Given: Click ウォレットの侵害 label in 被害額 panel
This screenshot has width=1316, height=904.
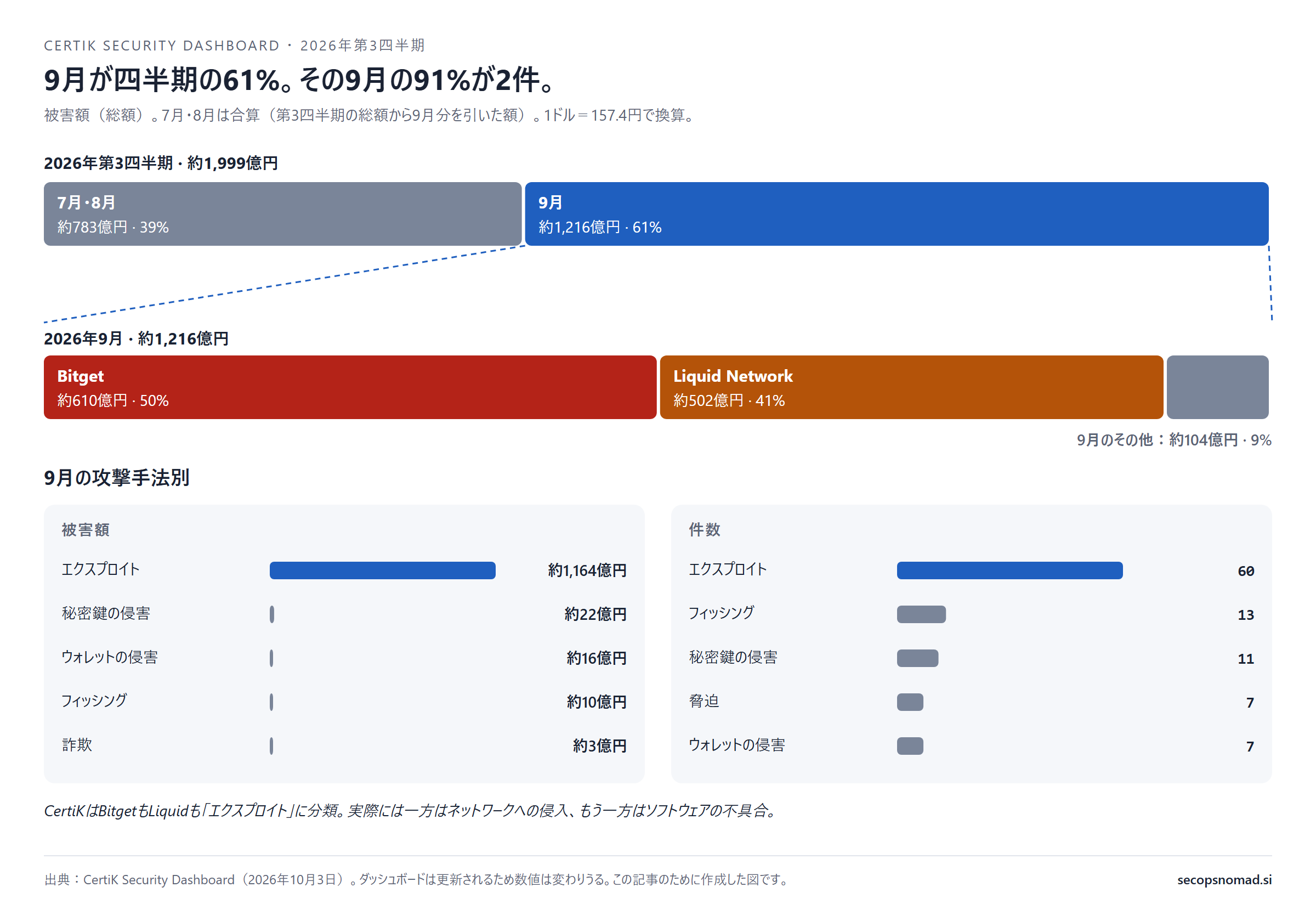Looking at the screenshot, I should pos(109,657).
